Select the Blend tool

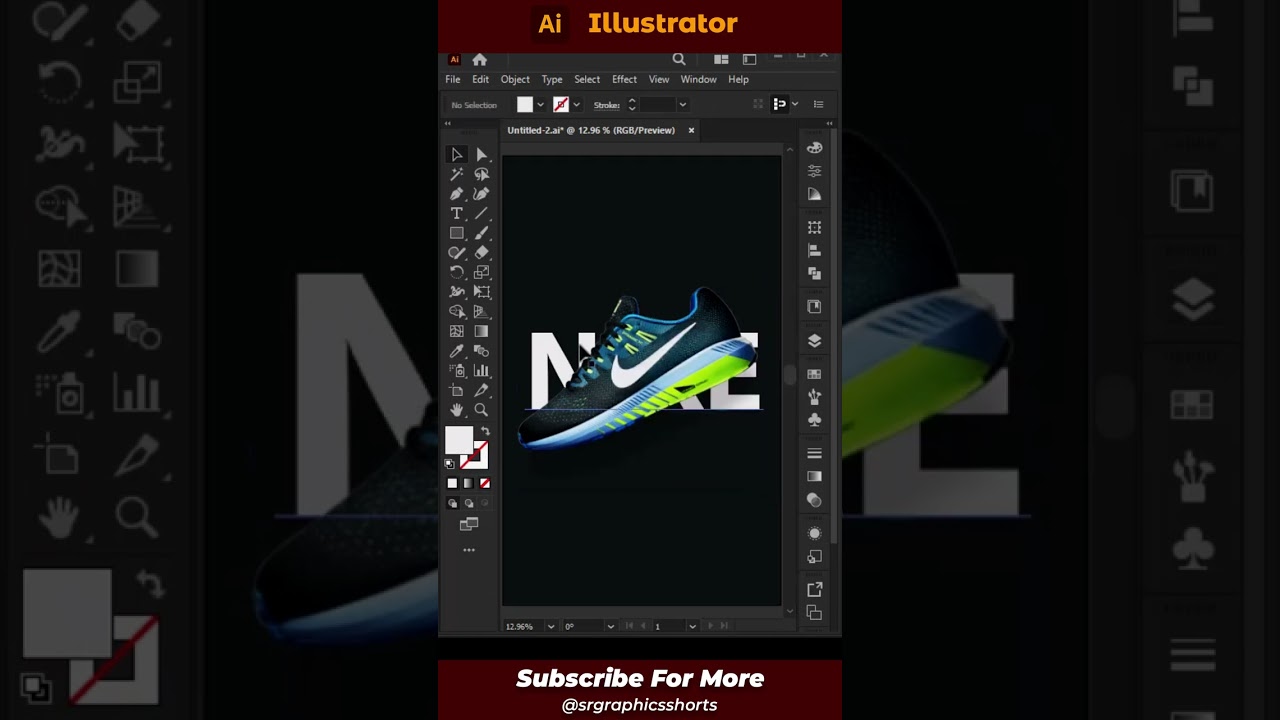pos(481,351)
